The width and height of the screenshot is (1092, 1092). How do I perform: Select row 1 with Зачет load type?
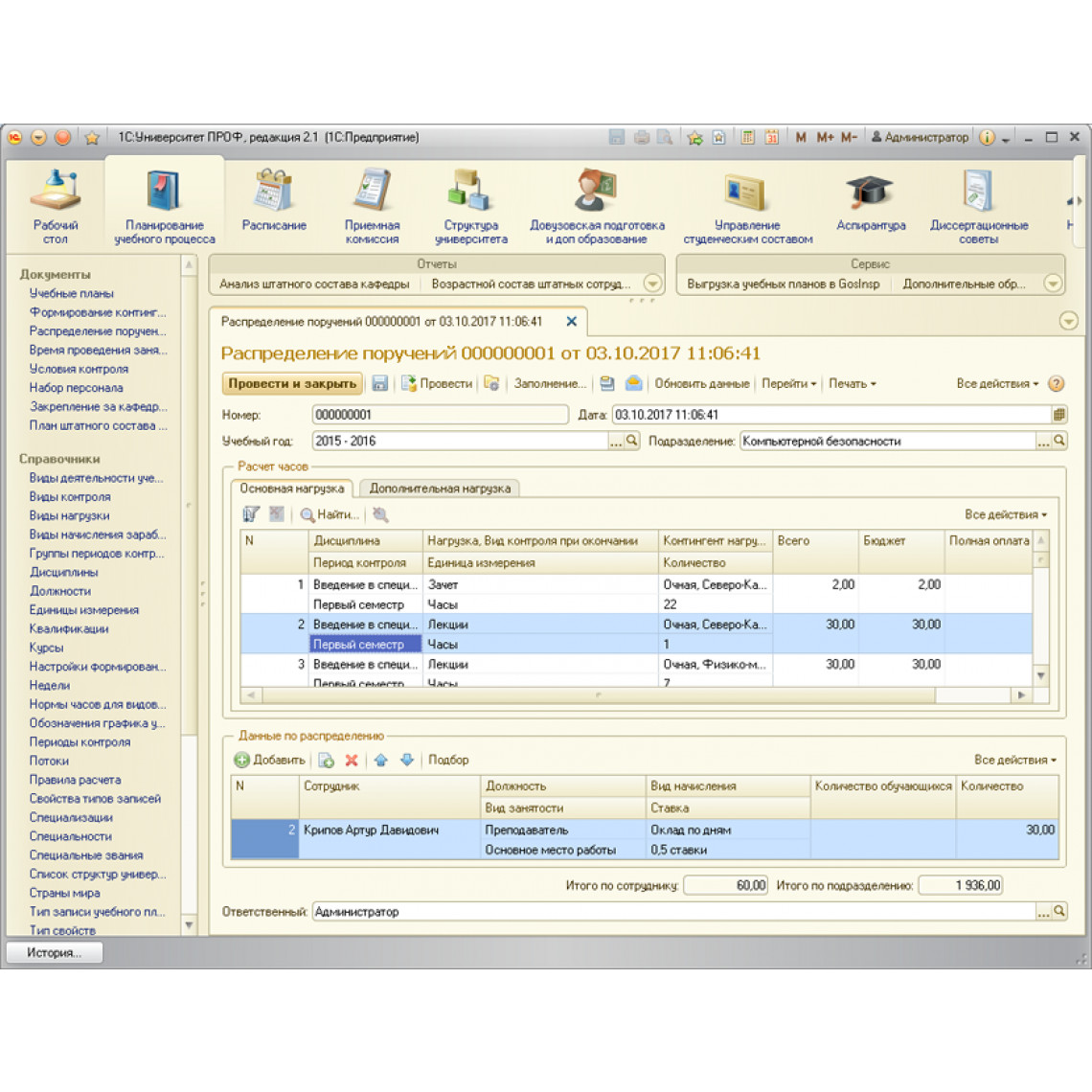[636, 594]
